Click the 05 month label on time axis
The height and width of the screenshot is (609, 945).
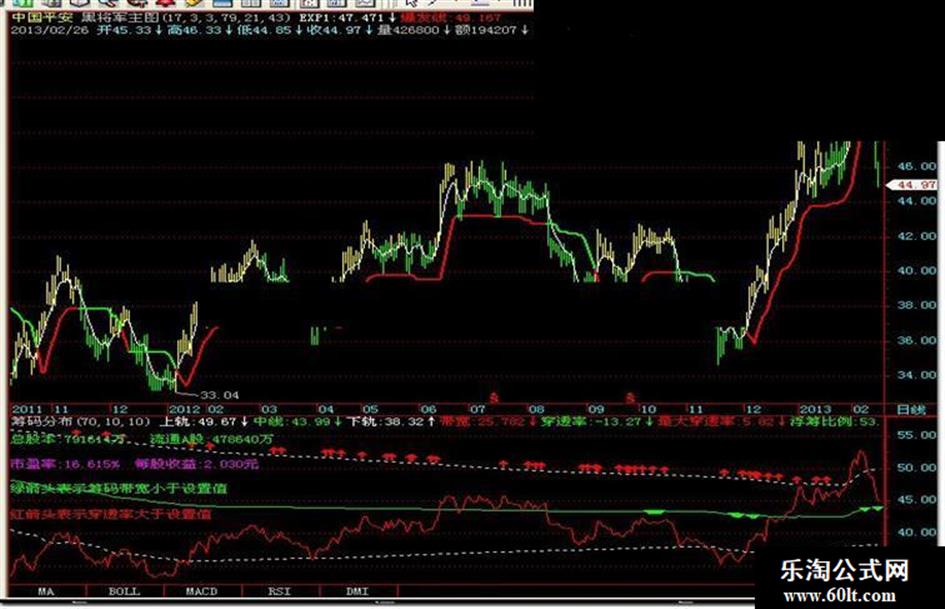(370, 409)
